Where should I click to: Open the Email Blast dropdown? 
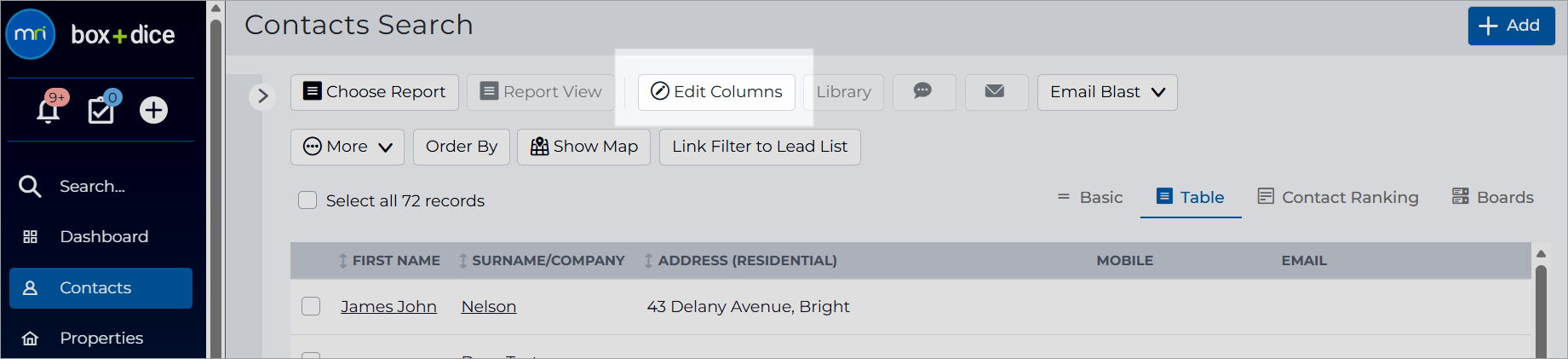pyautogui.click(x=1107, y=92)
